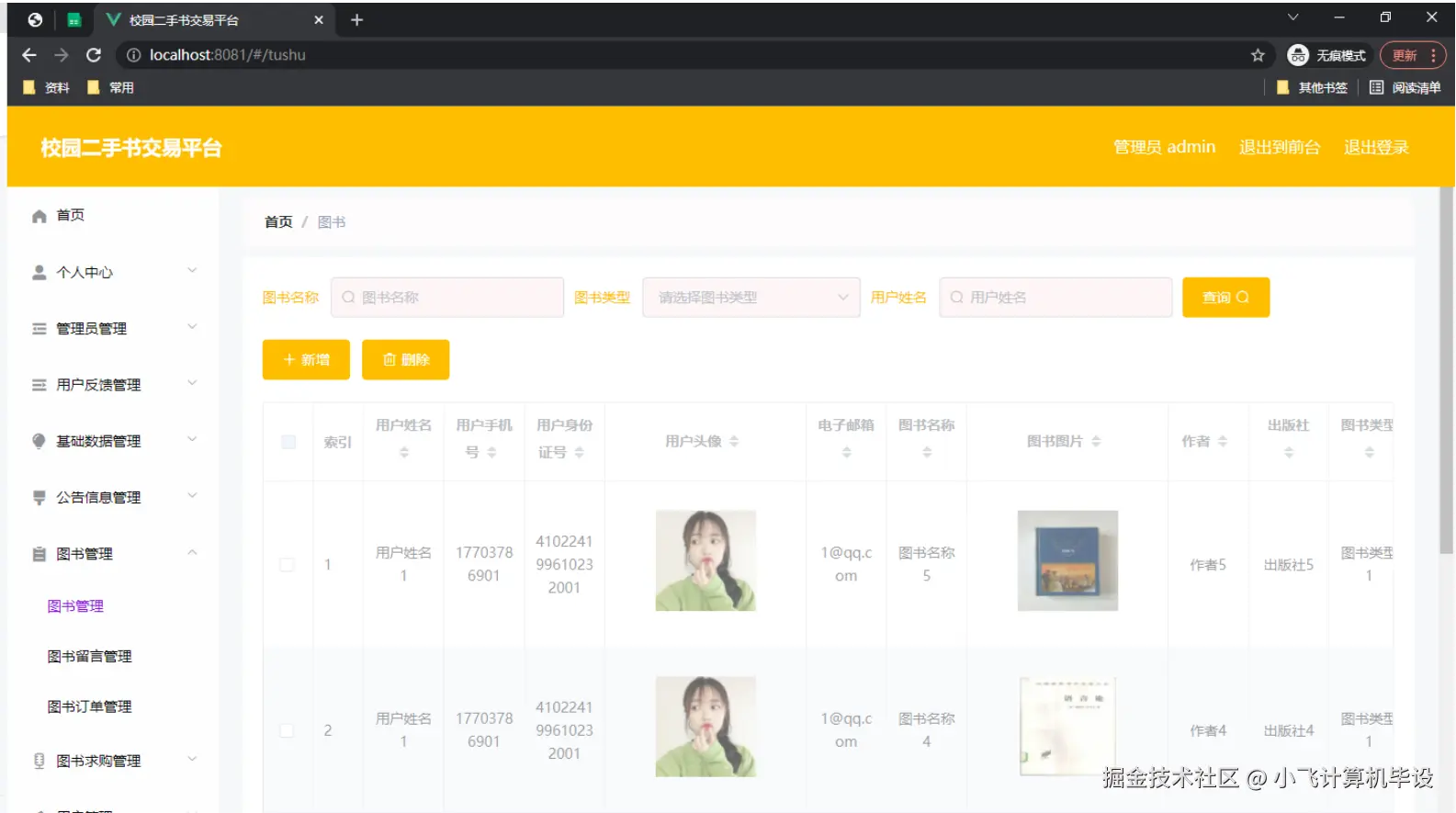Check the row 1 checkbox
Image resolution: width=1456 pixels, height=813 pixels.
[287, 564]
